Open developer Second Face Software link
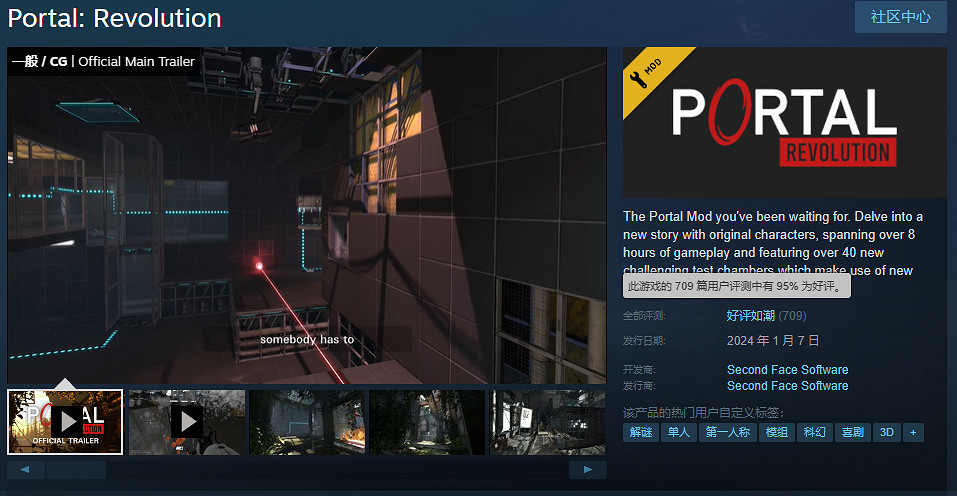Screen dimensions: 957x496 pyautogui.click(x=787, y=370)
